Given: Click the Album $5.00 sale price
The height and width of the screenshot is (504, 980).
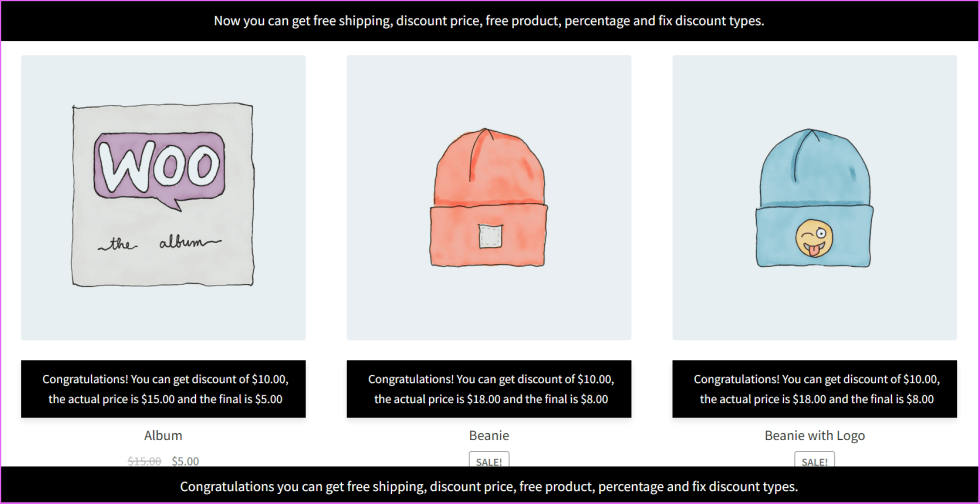Looking at the screenshot, I should tap(185, 461).
